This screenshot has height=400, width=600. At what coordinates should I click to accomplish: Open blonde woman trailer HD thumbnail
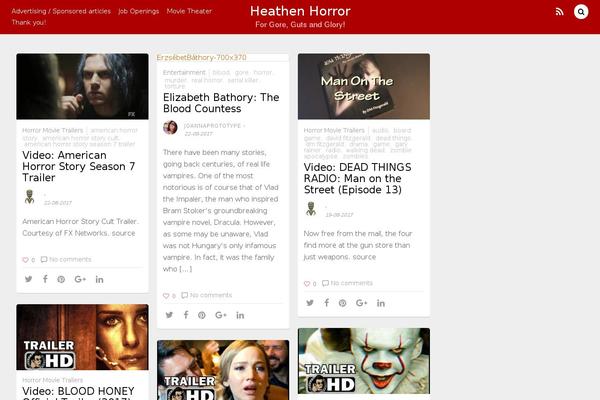click(x=223, y=370)
